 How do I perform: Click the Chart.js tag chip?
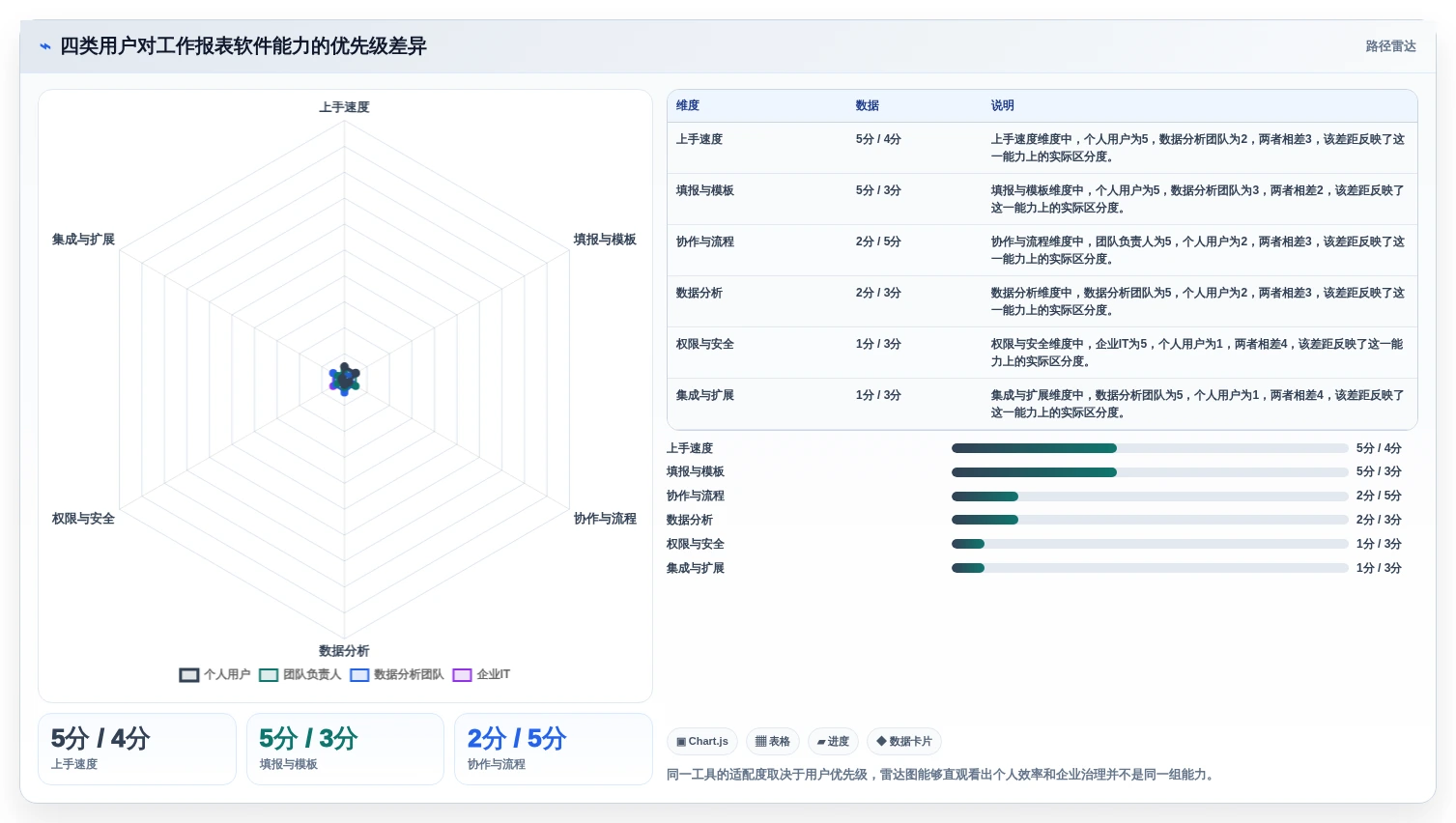[x=702, y=742]
